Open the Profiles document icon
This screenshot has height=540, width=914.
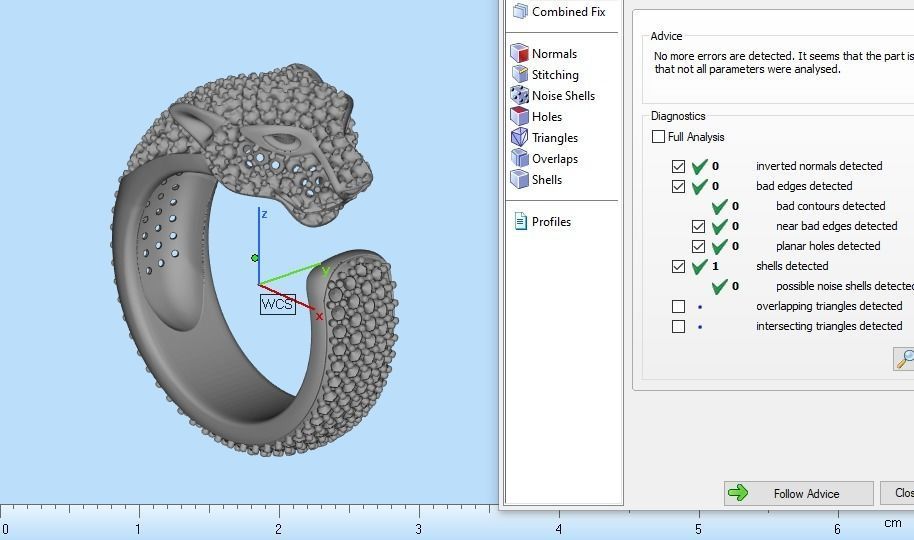point(520,221)
